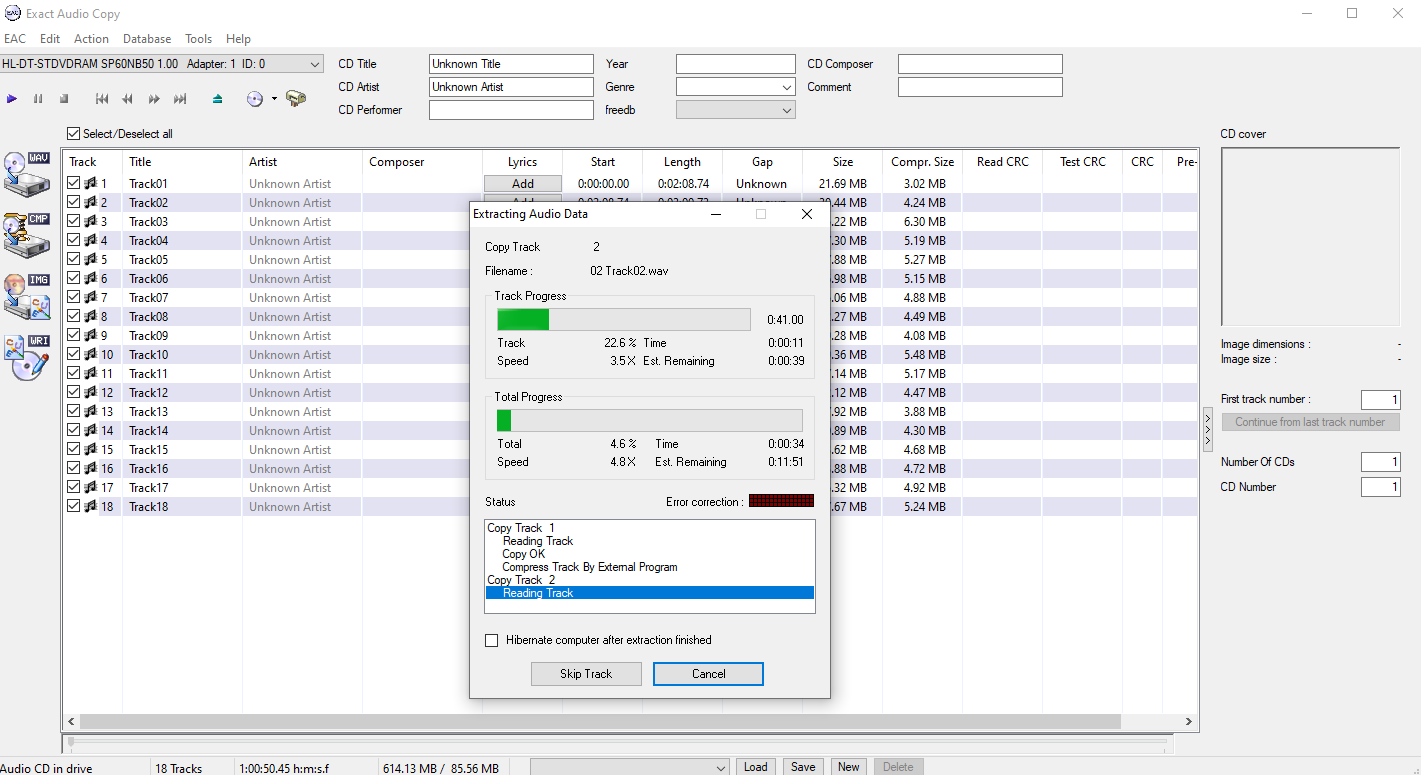The height and width of the screenshot is (775, 1421).
Task: Uncheck the Track14 checkbox
Action: click(x=73, y=431)
